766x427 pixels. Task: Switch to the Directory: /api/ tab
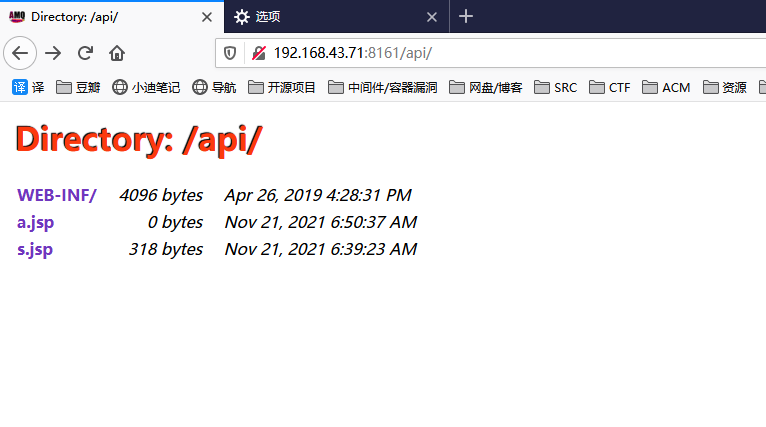[112, 17]
